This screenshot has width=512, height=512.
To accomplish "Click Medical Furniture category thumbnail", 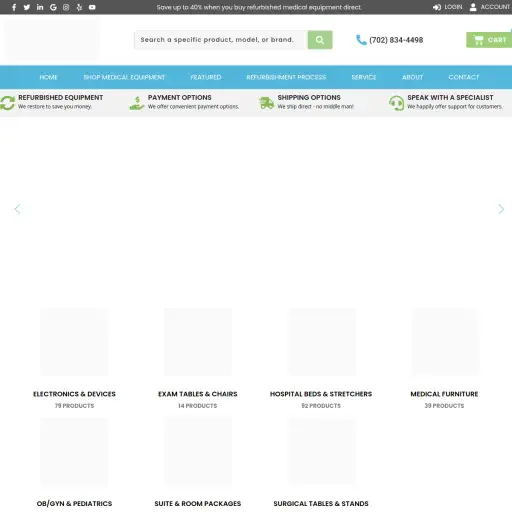I will pyautogui.click(x=445, y=342).
